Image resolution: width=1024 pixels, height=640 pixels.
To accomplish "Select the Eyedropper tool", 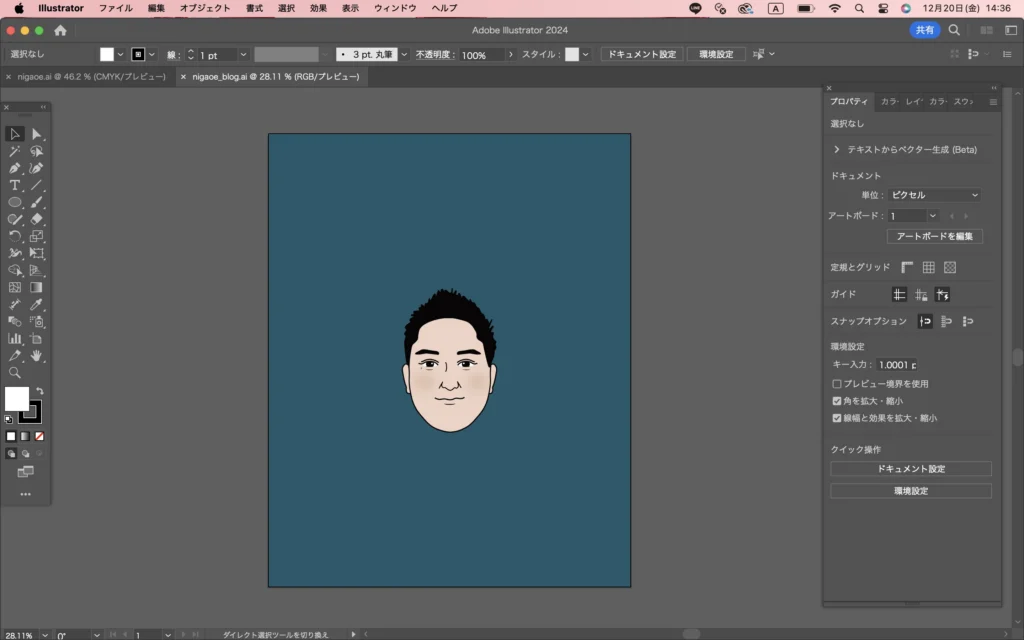I will [x=37, y=304].
